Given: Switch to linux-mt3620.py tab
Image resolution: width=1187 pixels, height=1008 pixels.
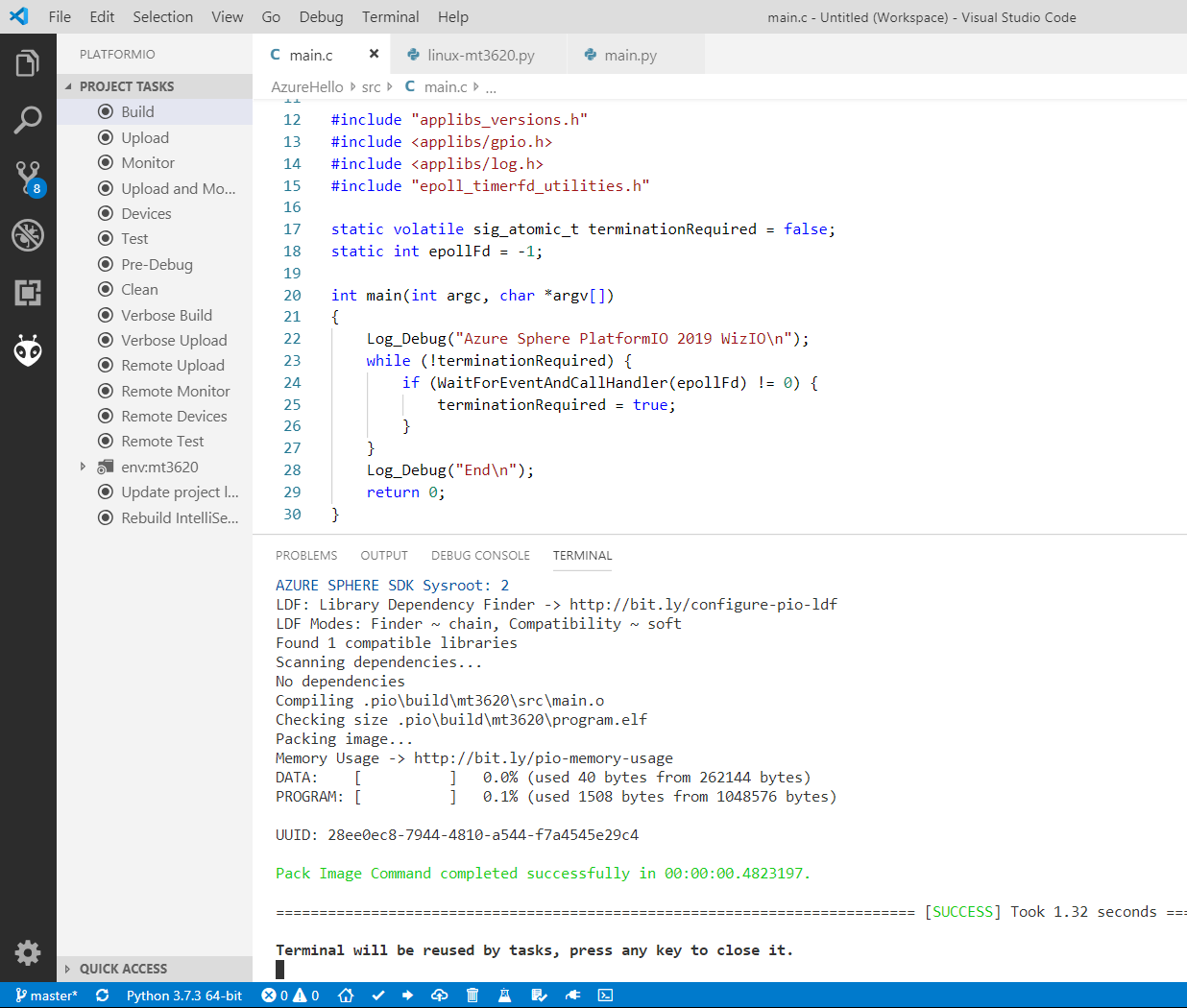Looking at the screenshot, I should 480,55.
